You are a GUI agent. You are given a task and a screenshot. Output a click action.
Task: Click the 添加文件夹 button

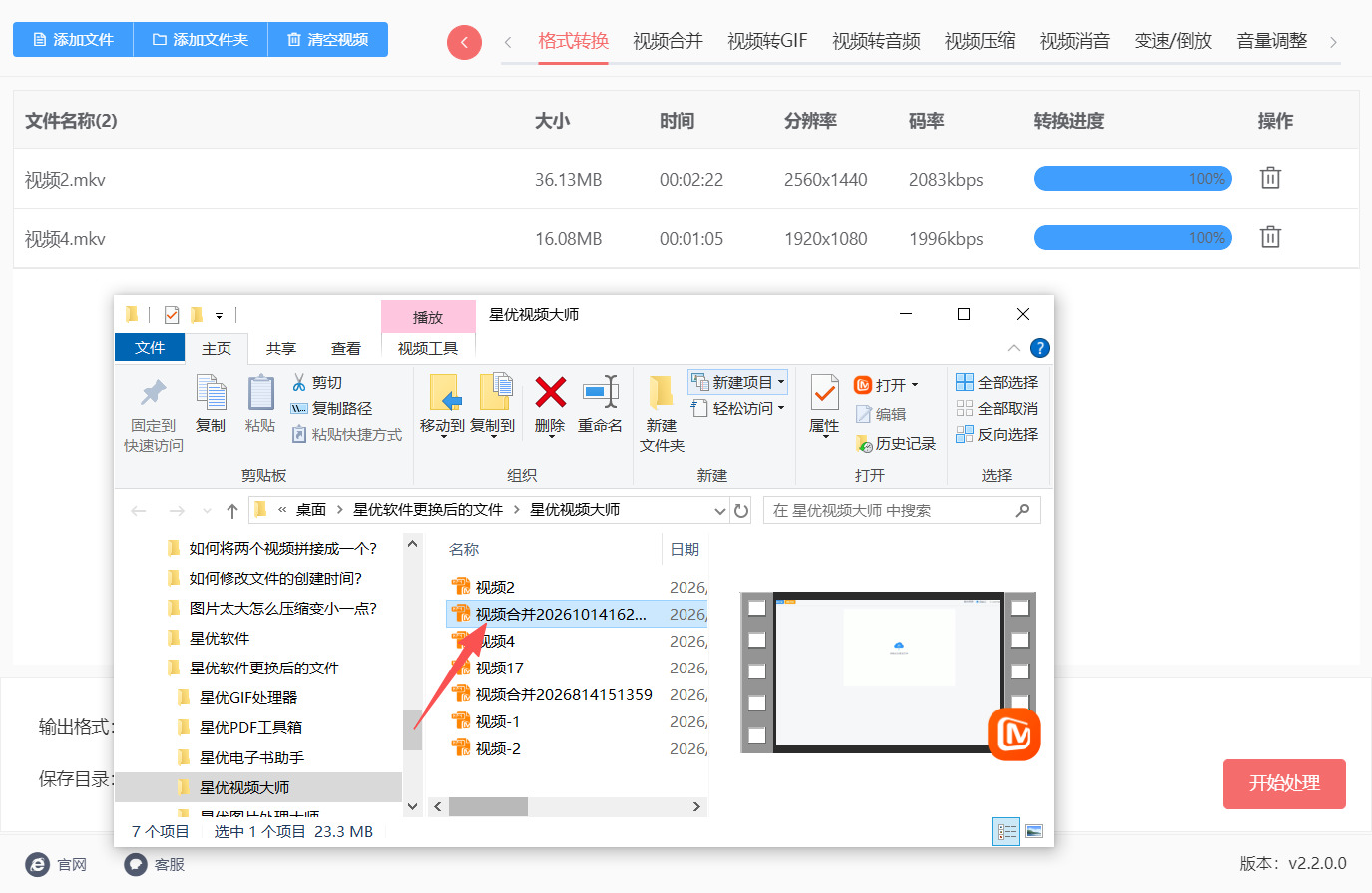(x=201, y=40)
